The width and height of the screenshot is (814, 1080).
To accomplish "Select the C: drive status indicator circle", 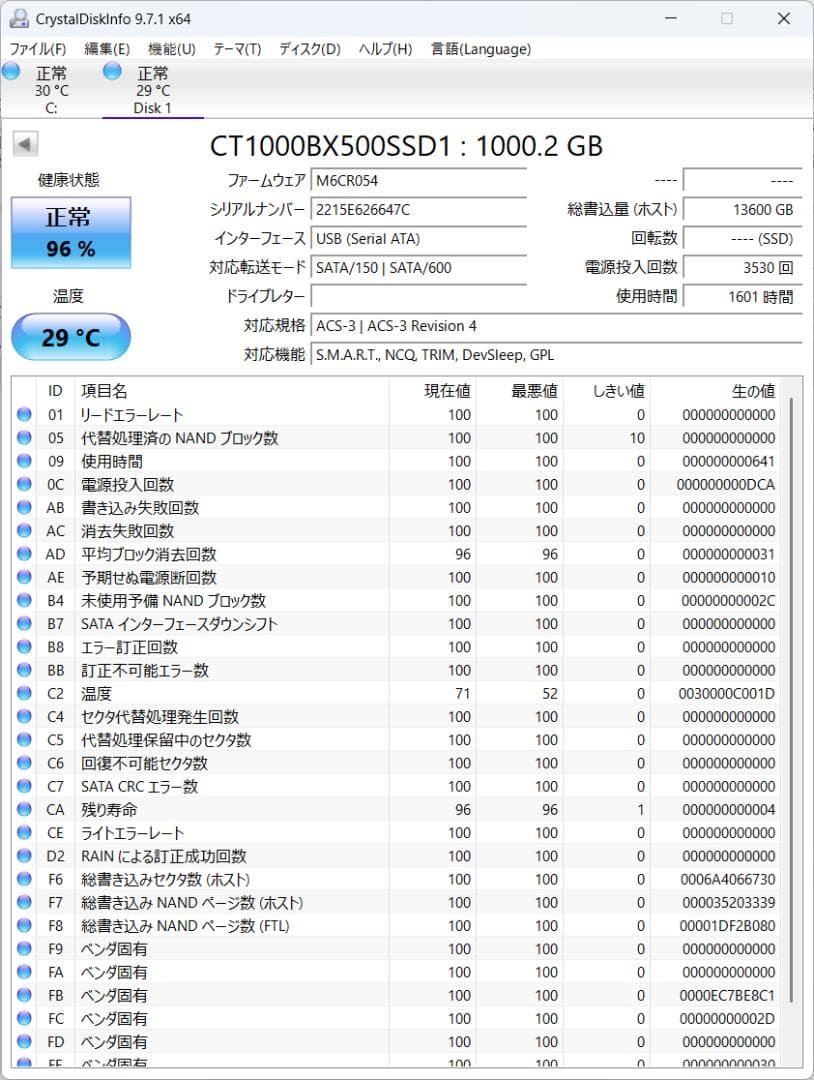I will tap(10, 71).
